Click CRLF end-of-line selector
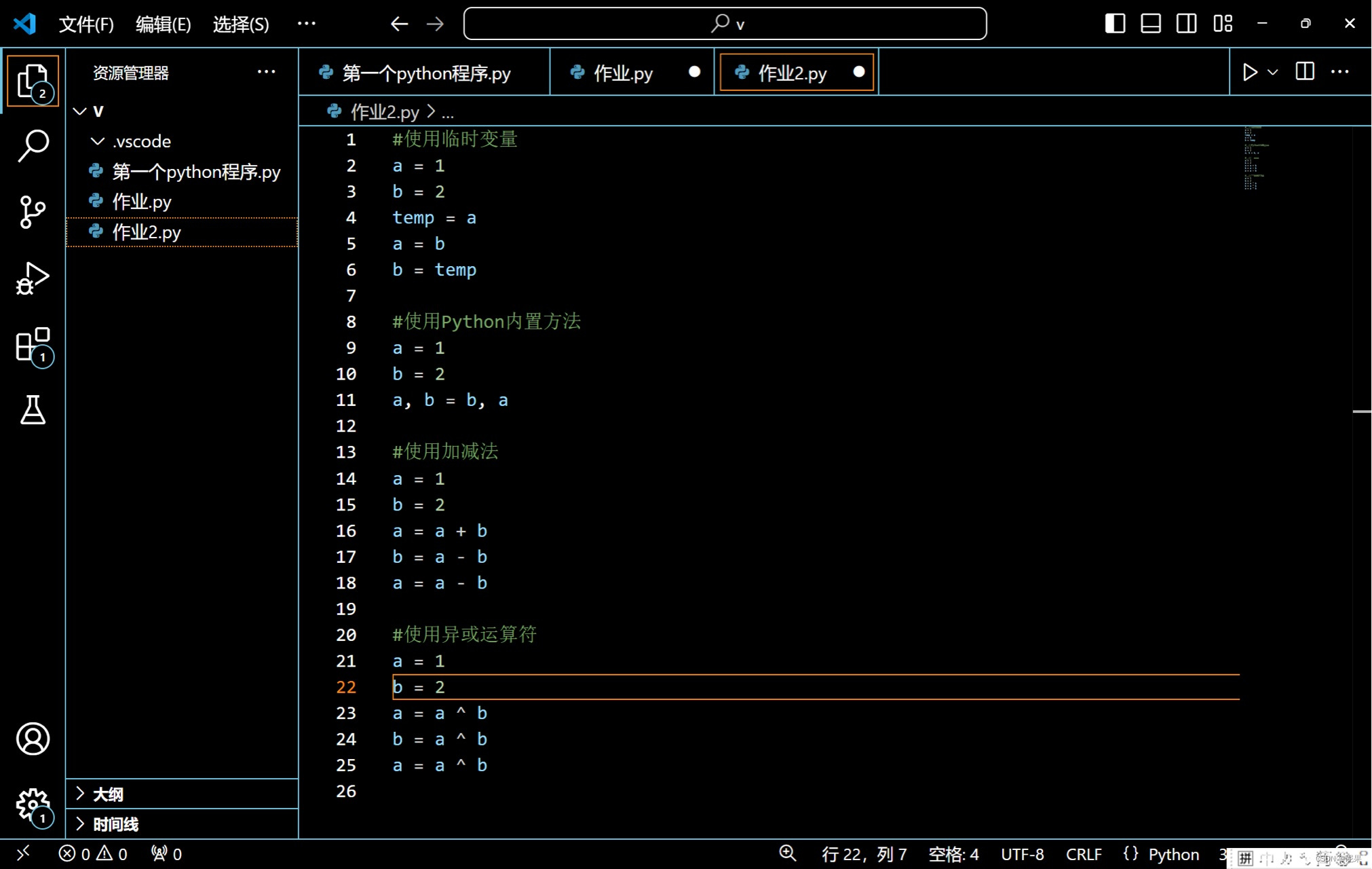 tap(1083, 854)
